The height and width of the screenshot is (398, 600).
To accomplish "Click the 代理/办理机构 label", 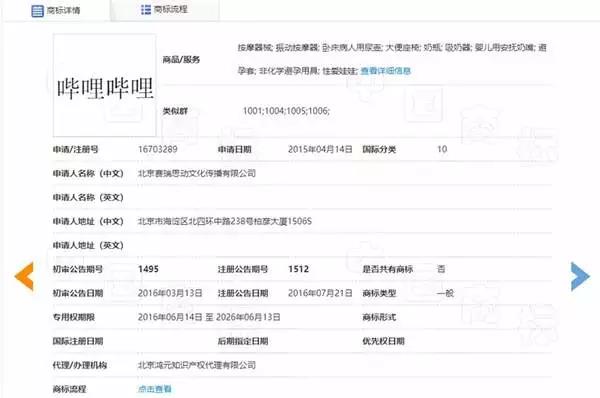I will (80, 365).
